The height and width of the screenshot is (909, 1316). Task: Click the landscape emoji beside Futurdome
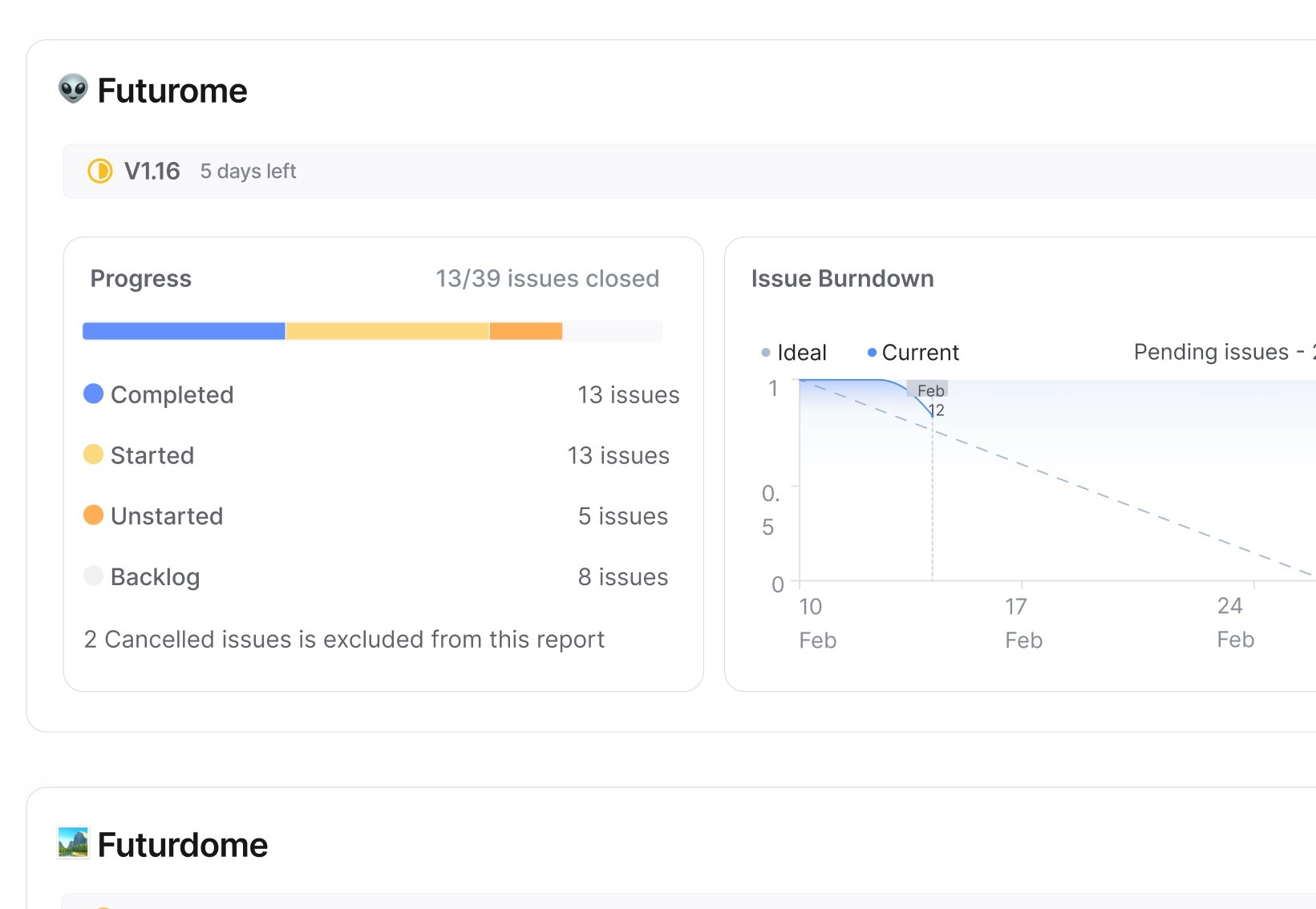coord(73,843)
